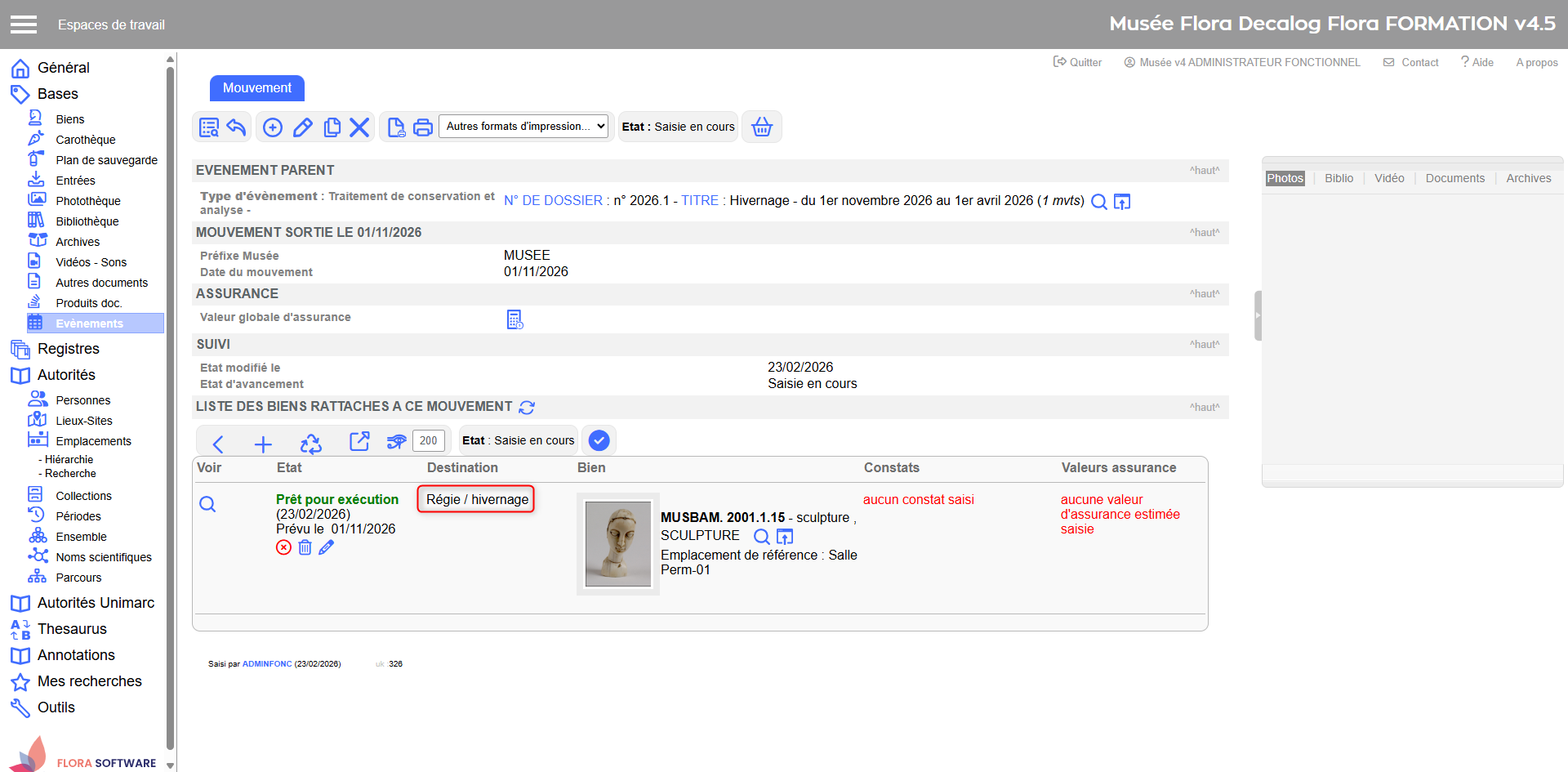Click the red circled X cancel icon
This screenshot has width=1568, height=772.
click(283, 547)
